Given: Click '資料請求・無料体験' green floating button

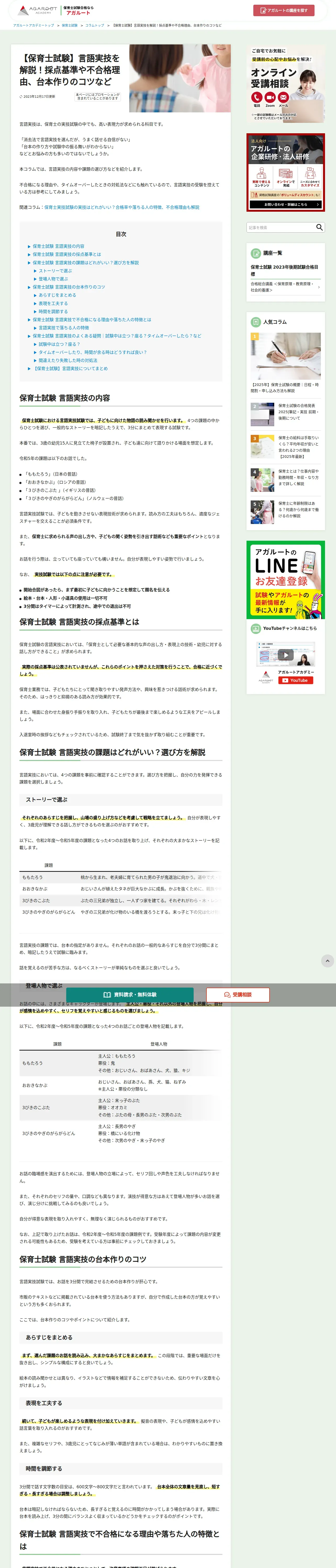Looking at the screenshot, I should point(130,995).
